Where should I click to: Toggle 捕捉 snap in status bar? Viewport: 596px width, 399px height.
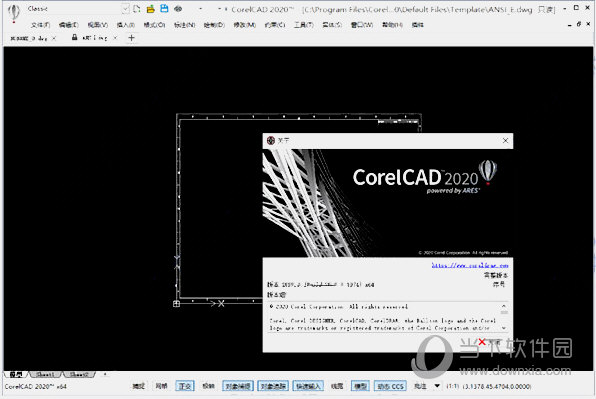click(x=138, y=386)
